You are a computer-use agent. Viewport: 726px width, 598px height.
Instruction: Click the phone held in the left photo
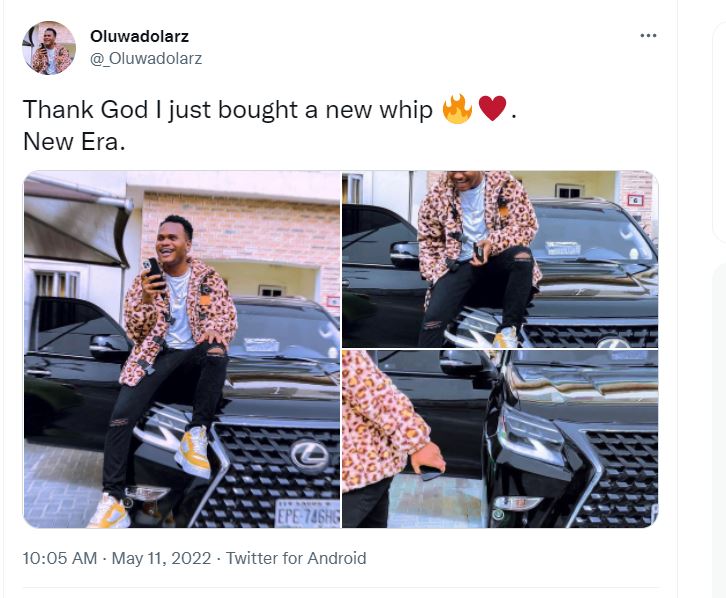pyautogui.click(x=153, y=270)
